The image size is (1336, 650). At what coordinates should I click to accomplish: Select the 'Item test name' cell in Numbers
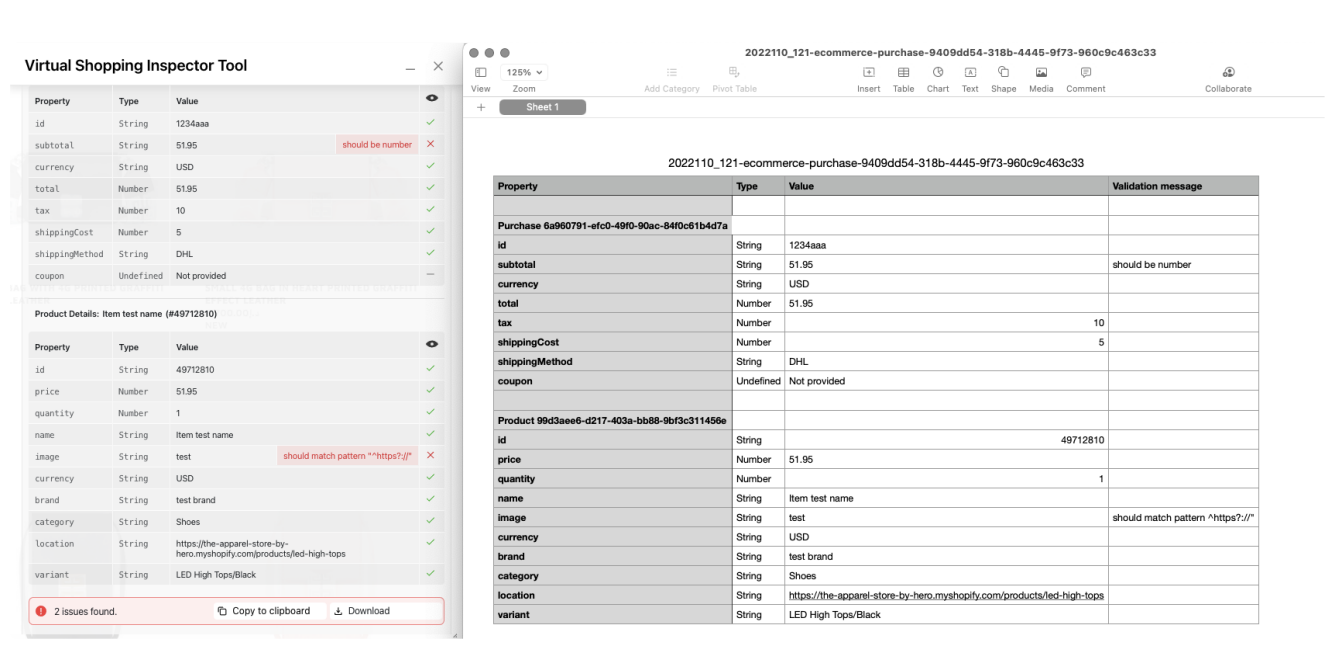pos(946,498)
